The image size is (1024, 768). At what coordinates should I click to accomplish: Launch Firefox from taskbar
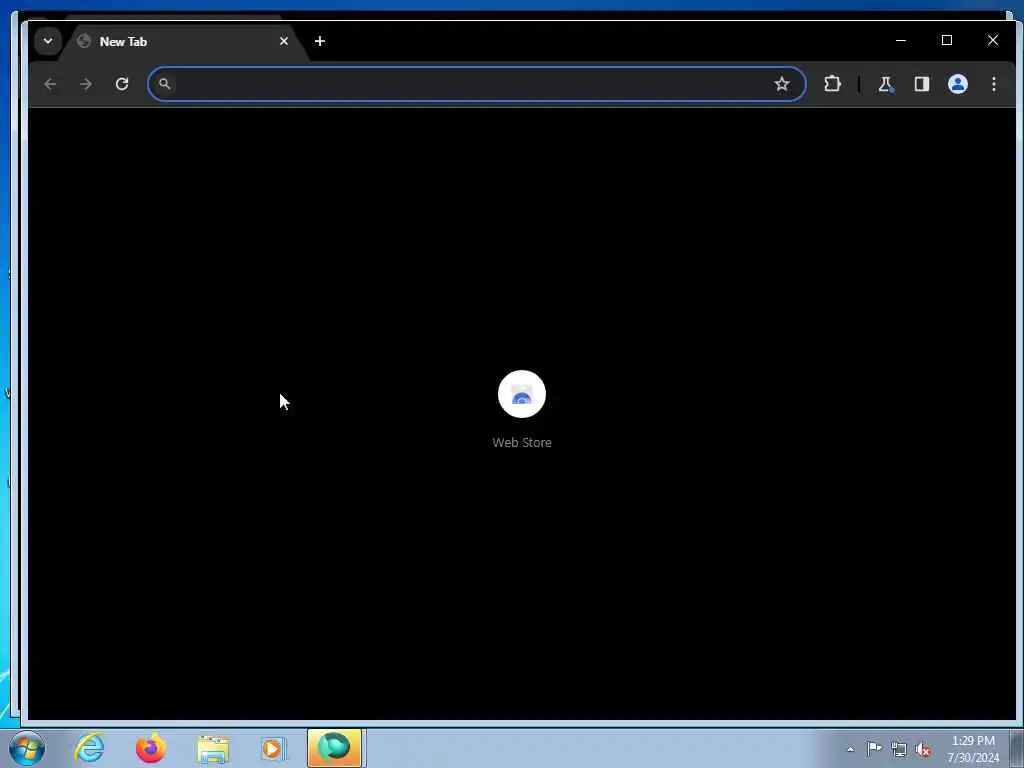[150, 748]
